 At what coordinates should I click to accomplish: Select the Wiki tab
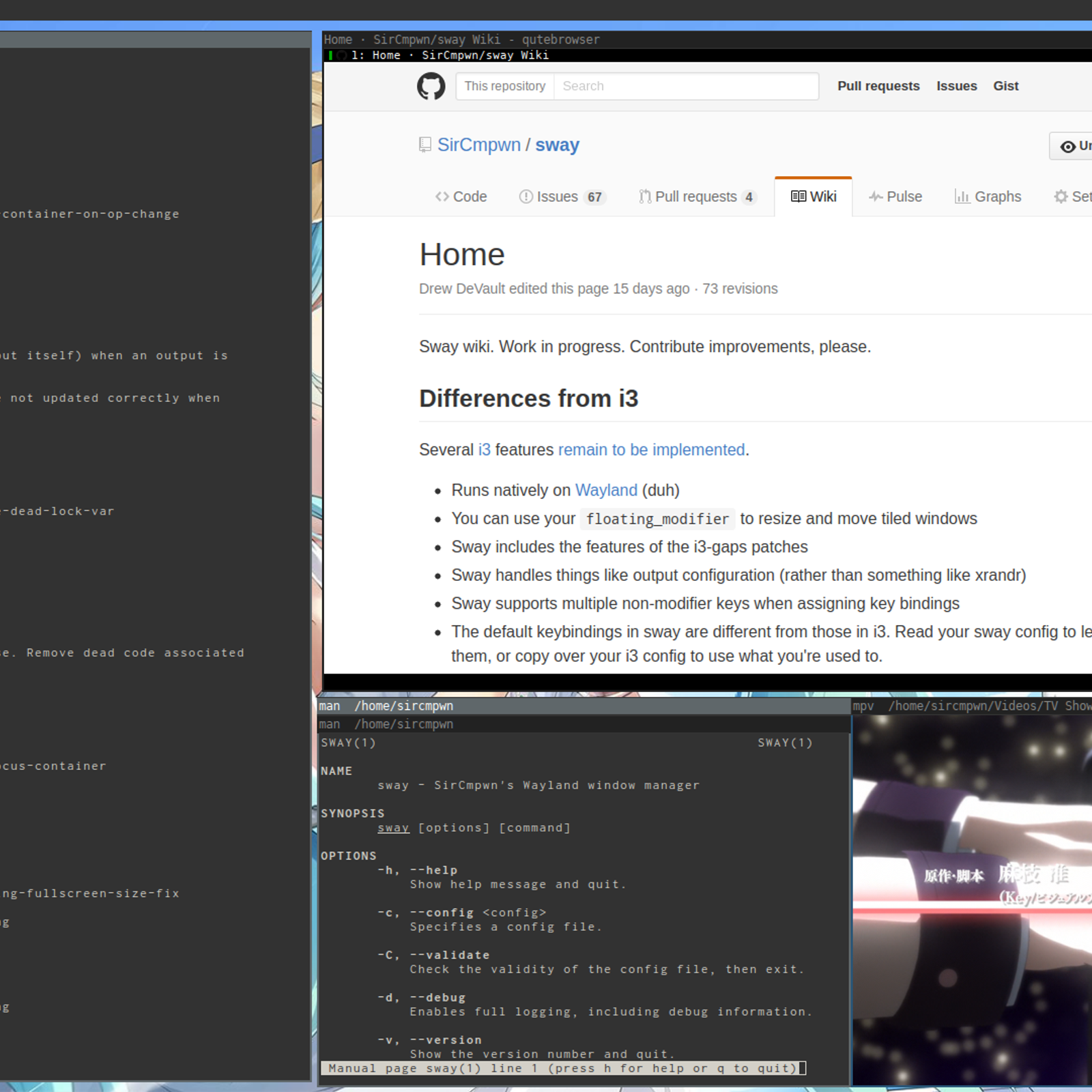pyautogui.click(x=814, y=197)
